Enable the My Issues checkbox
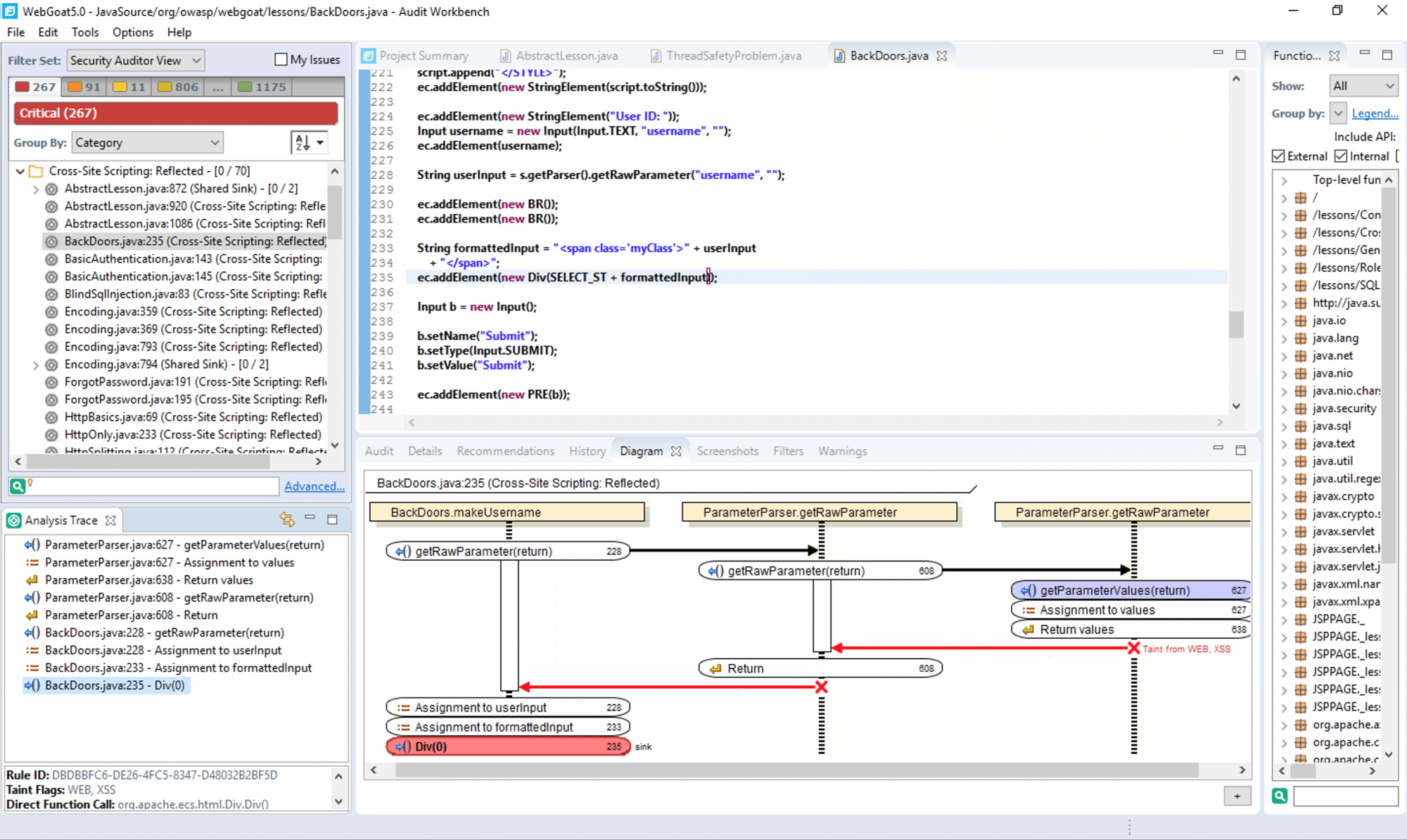This screenshot has height=840, width=1407. [x=281, y=60]
